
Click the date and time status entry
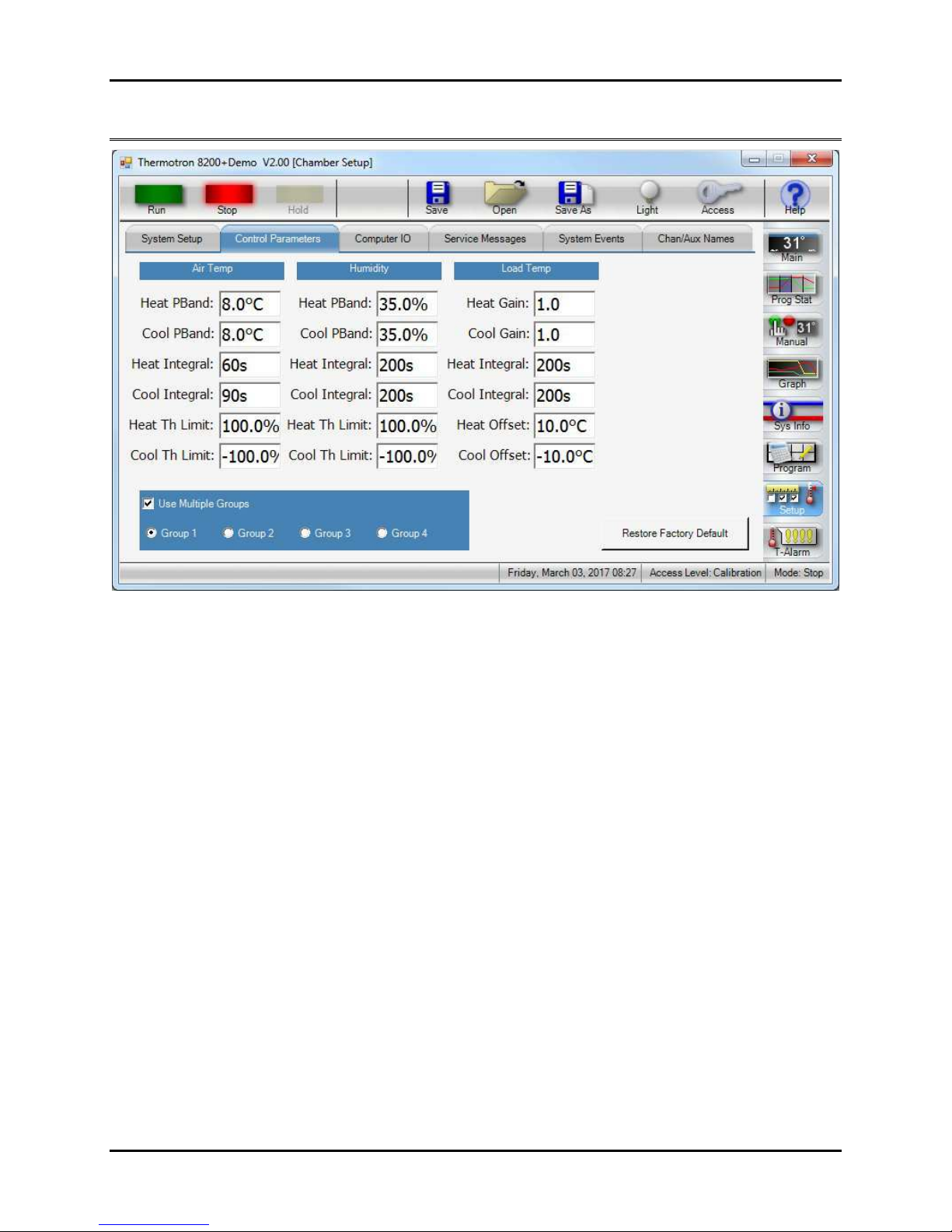coord(571,573)
